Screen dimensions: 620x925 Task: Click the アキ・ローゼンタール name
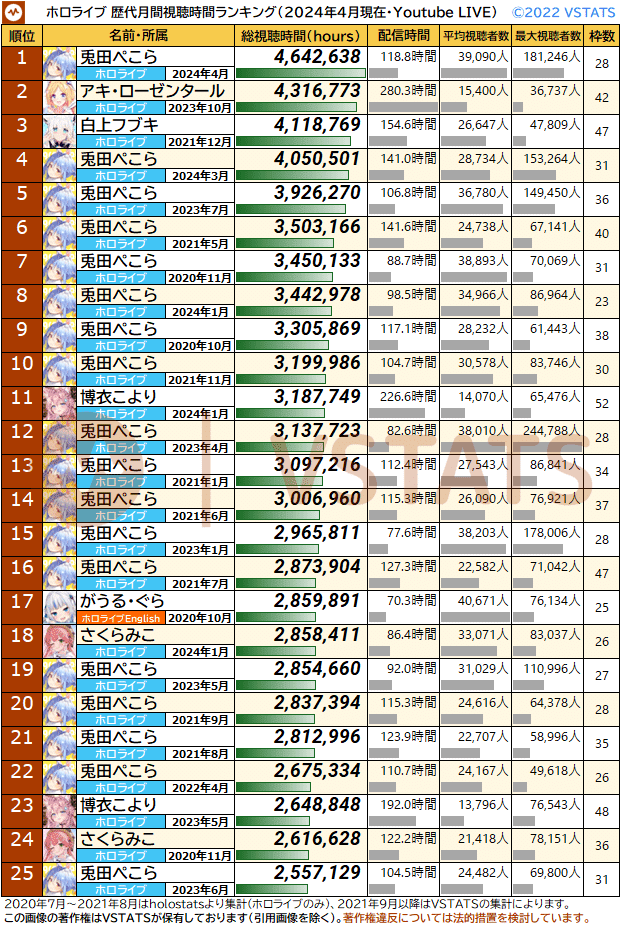coord(152,91)
